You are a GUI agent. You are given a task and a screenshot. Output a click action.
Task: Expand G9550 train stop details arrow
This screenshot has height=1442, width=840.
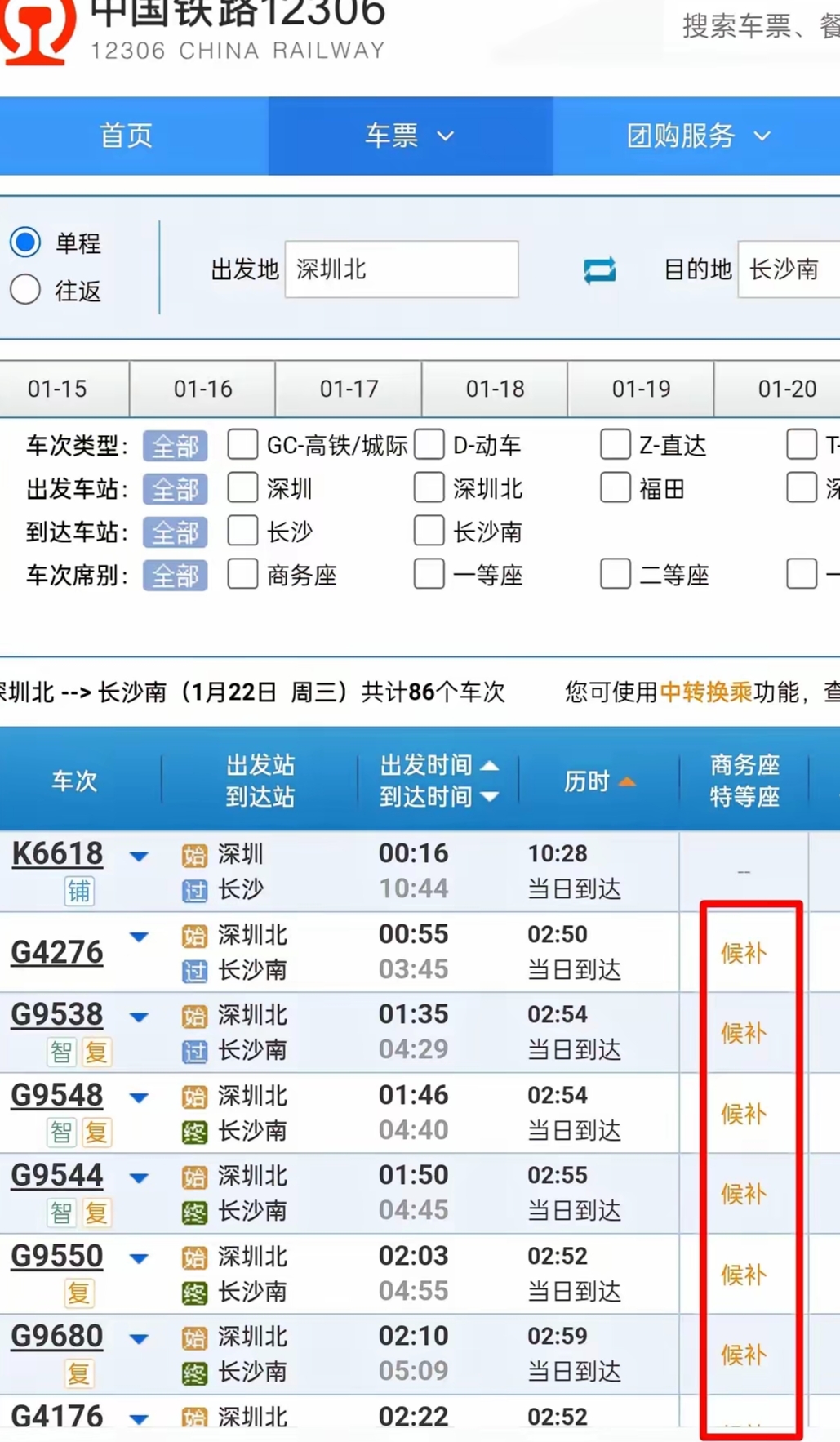(139, 1259)
